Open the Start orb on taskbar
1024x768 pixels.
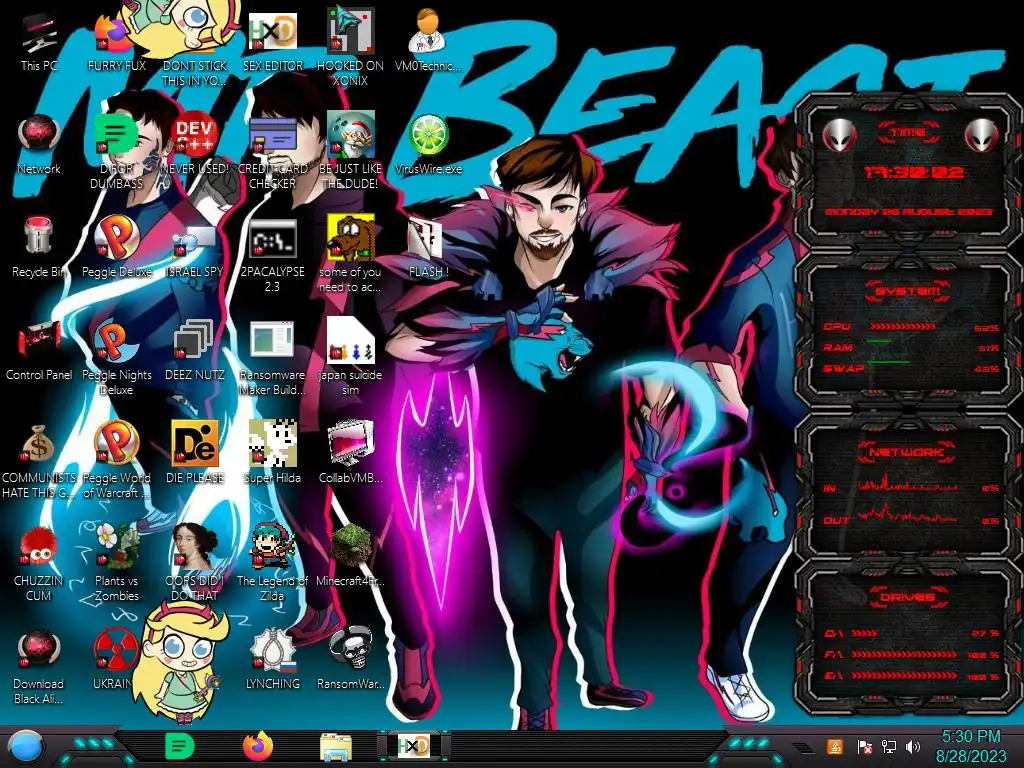point(25,747)
